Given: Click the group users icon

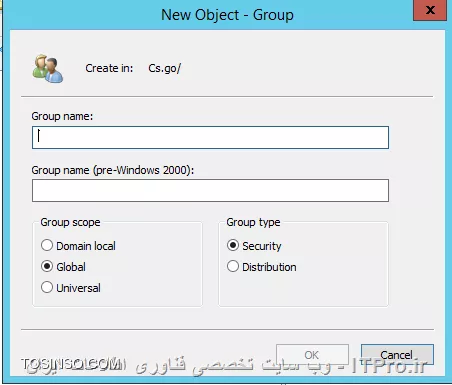Looking at the screenshot, I should [47, 68].
